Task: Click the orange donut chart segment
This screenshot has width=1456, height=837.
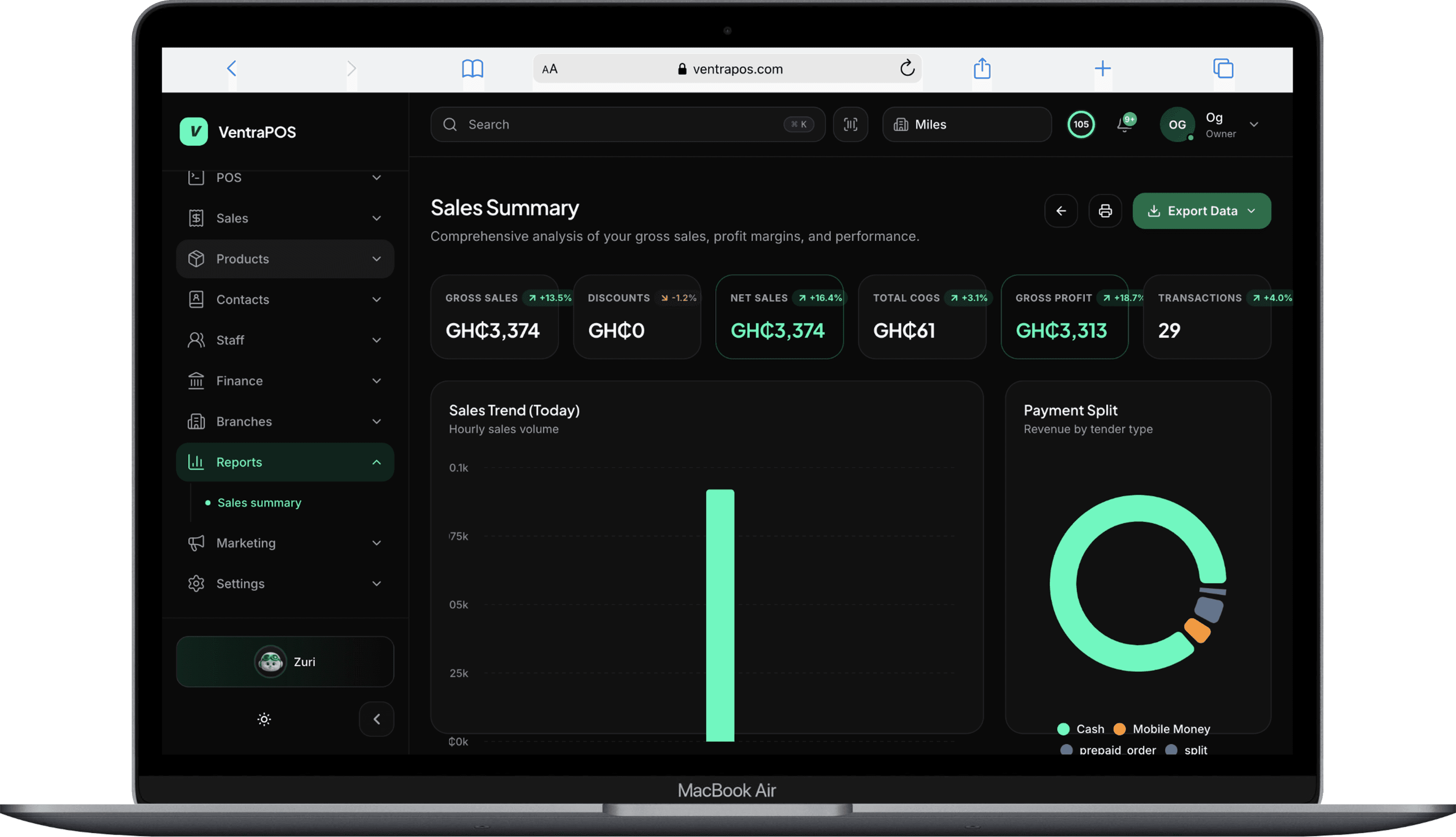Action: 1197,631
